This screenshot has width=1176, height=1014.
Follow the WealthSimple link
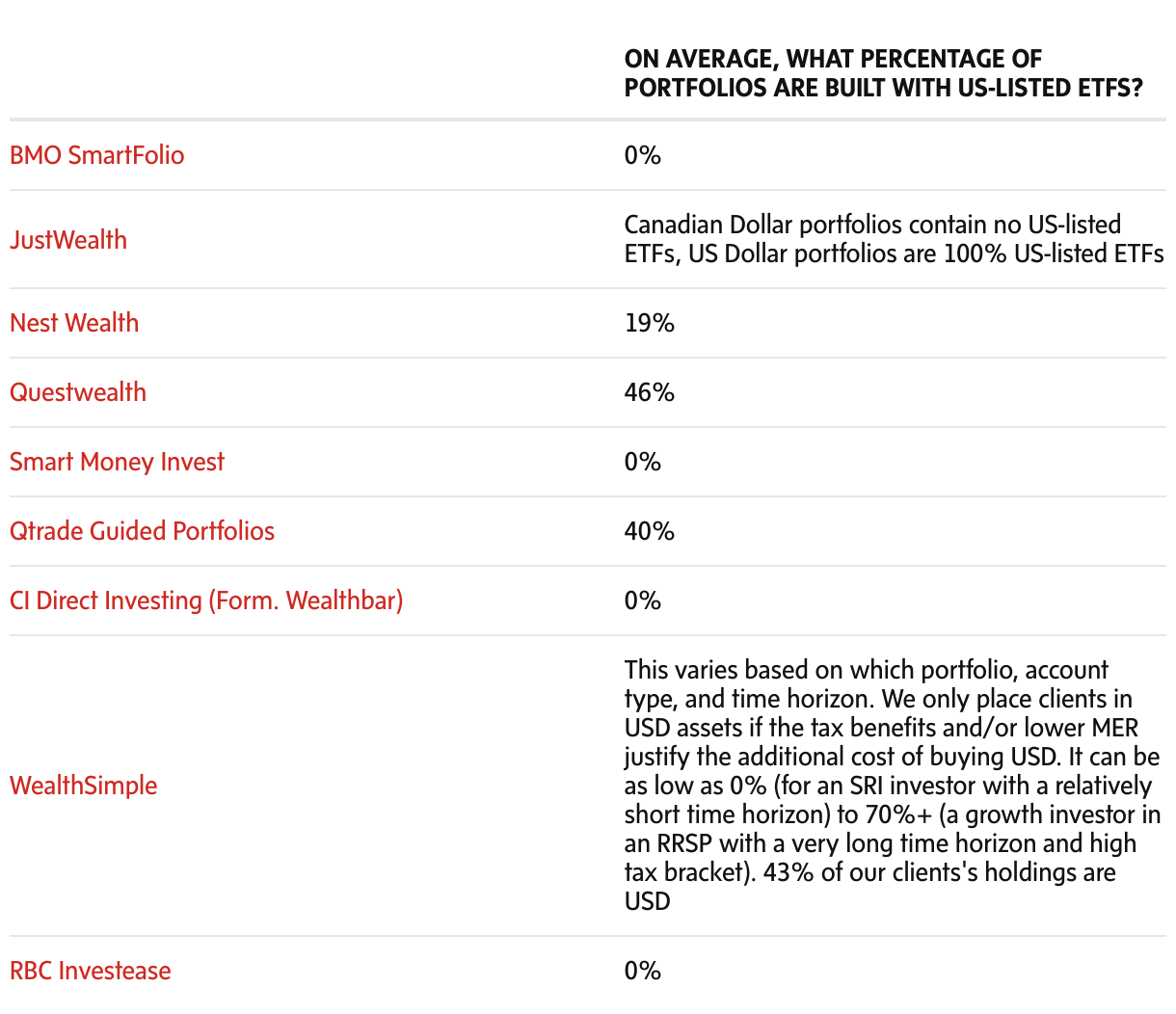[84, 786]
